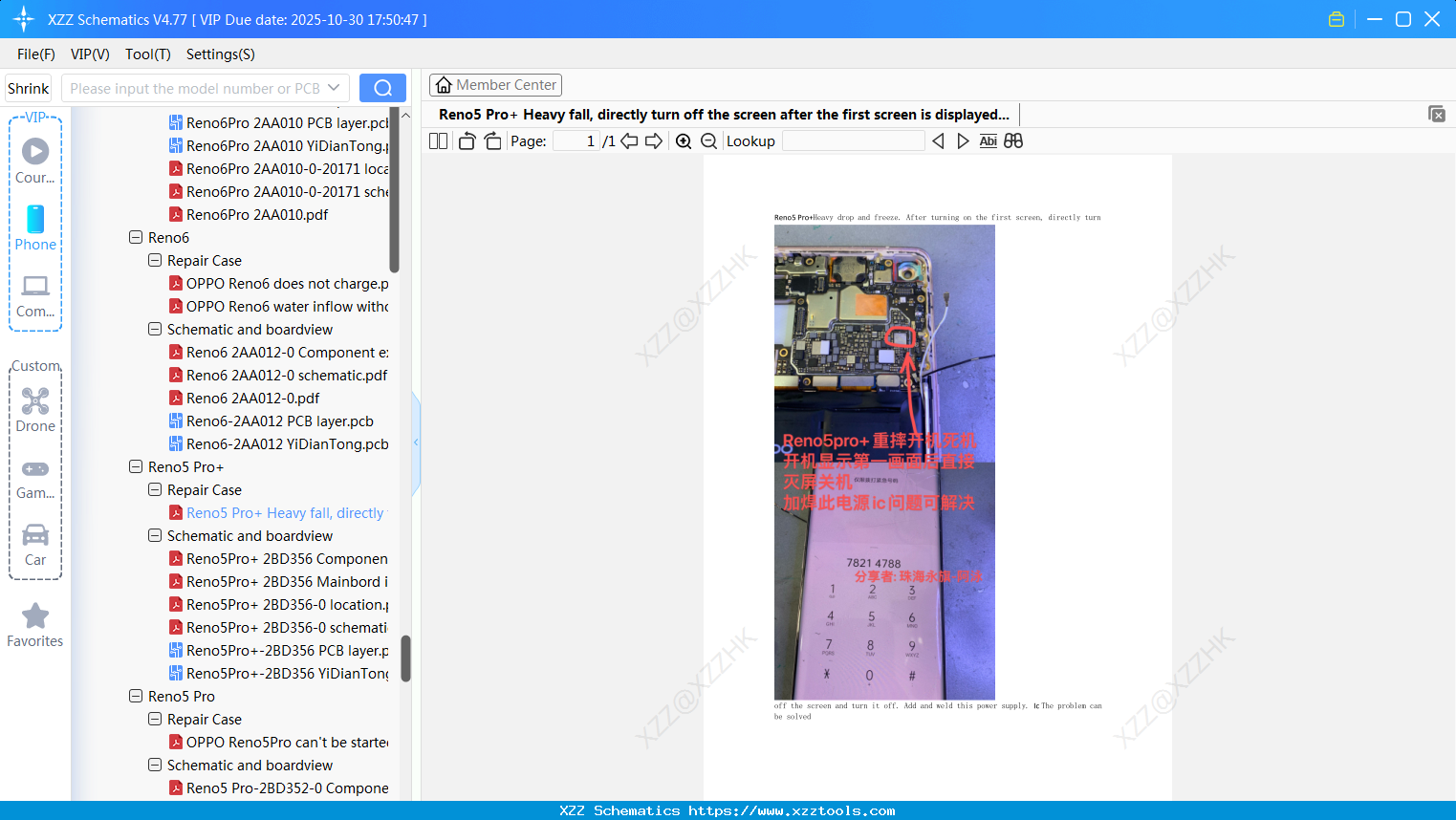Open Reno6-2AA012 YiDianTong.pcb
The width and height of the screenshot is (1456, 820).
[279, 443]
